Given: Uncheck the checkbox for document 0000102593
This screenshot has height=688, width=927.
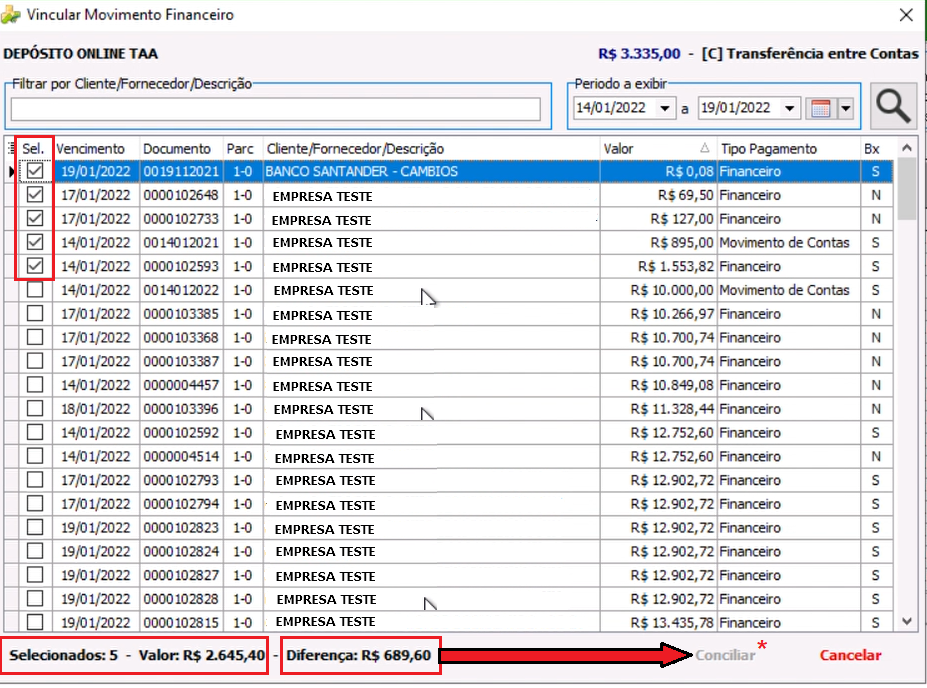Looking at the screenshot, I should [35, 266].
